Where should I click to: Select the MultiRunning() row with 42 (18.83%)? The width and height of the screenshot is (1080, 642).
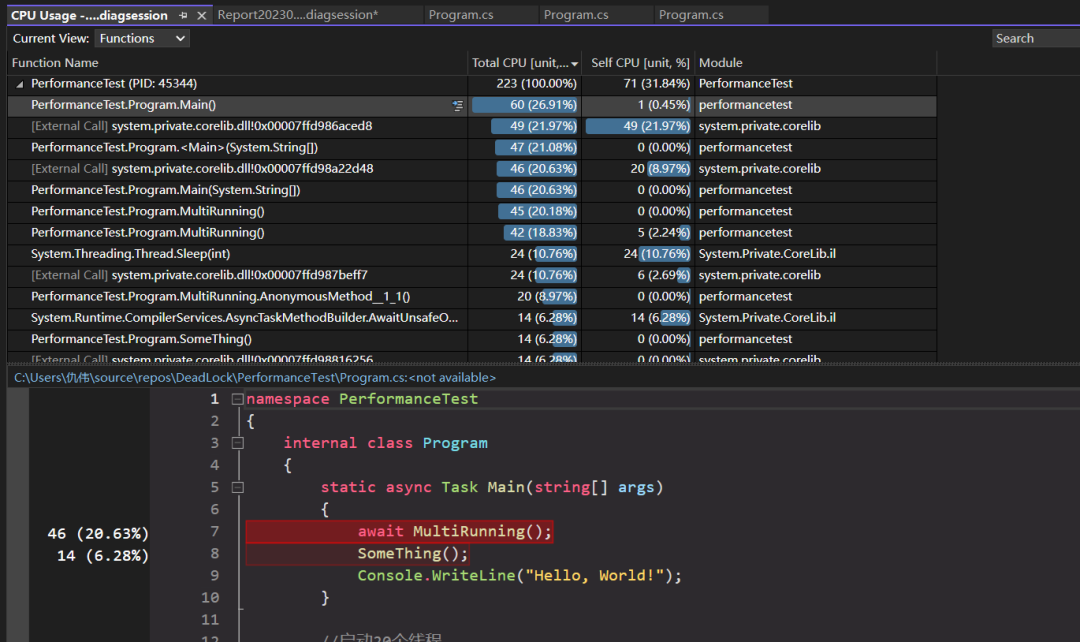(472, 234)
